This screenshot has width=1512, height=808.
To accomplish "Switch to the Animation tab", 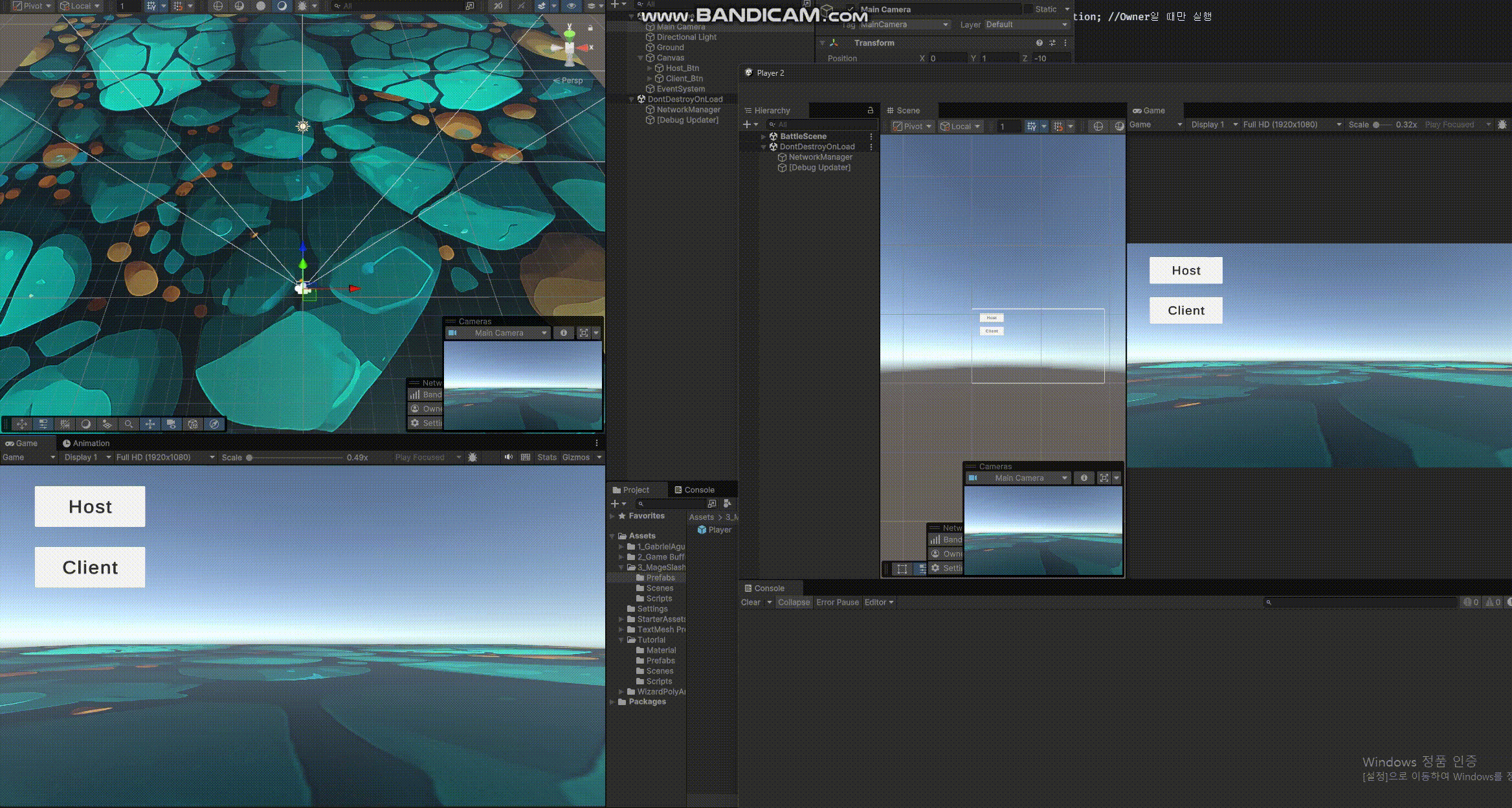I will point(86,443).
